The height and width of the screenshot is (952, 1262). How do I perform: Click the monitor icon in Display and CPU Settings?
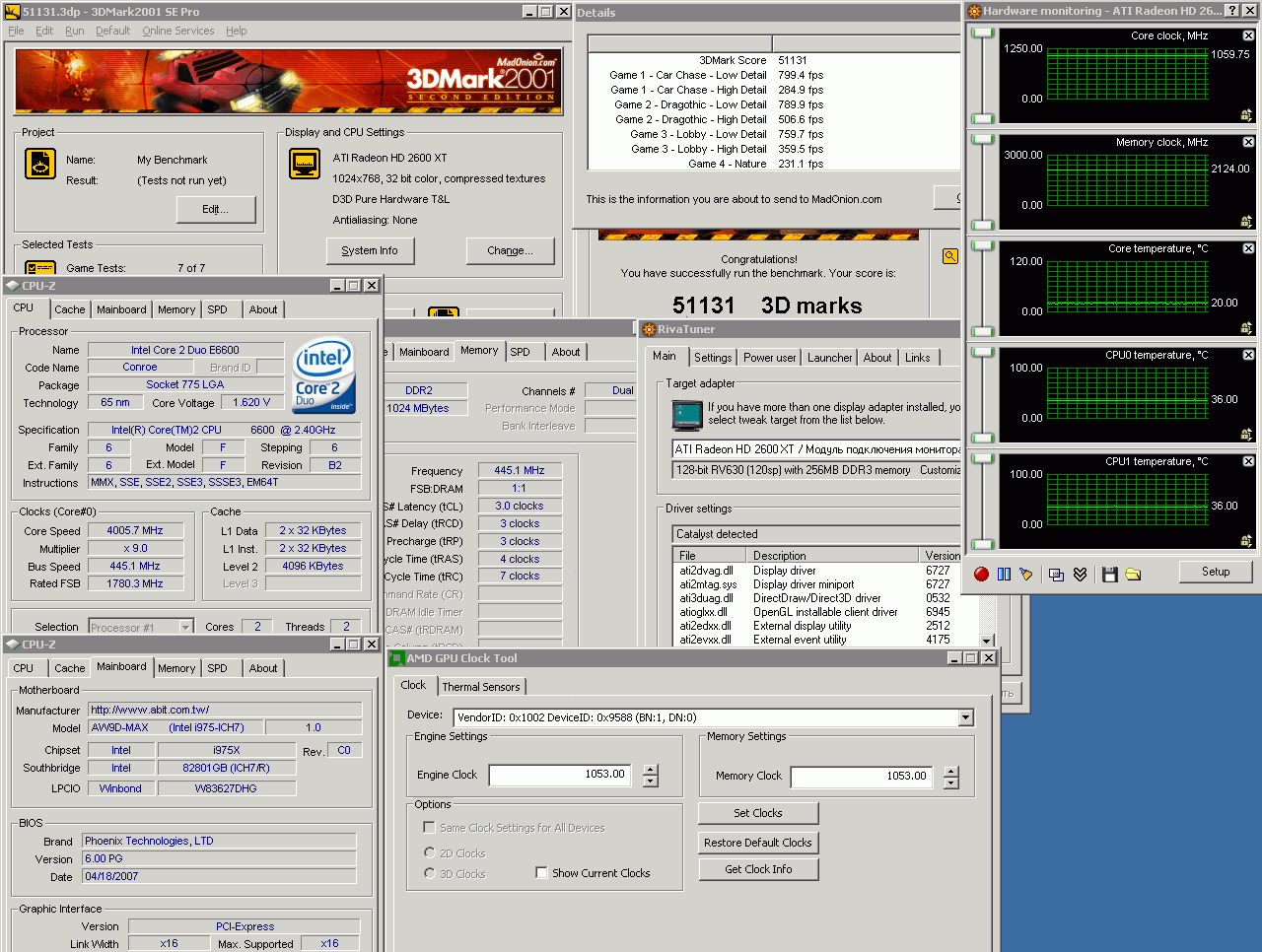click(305, 164)
